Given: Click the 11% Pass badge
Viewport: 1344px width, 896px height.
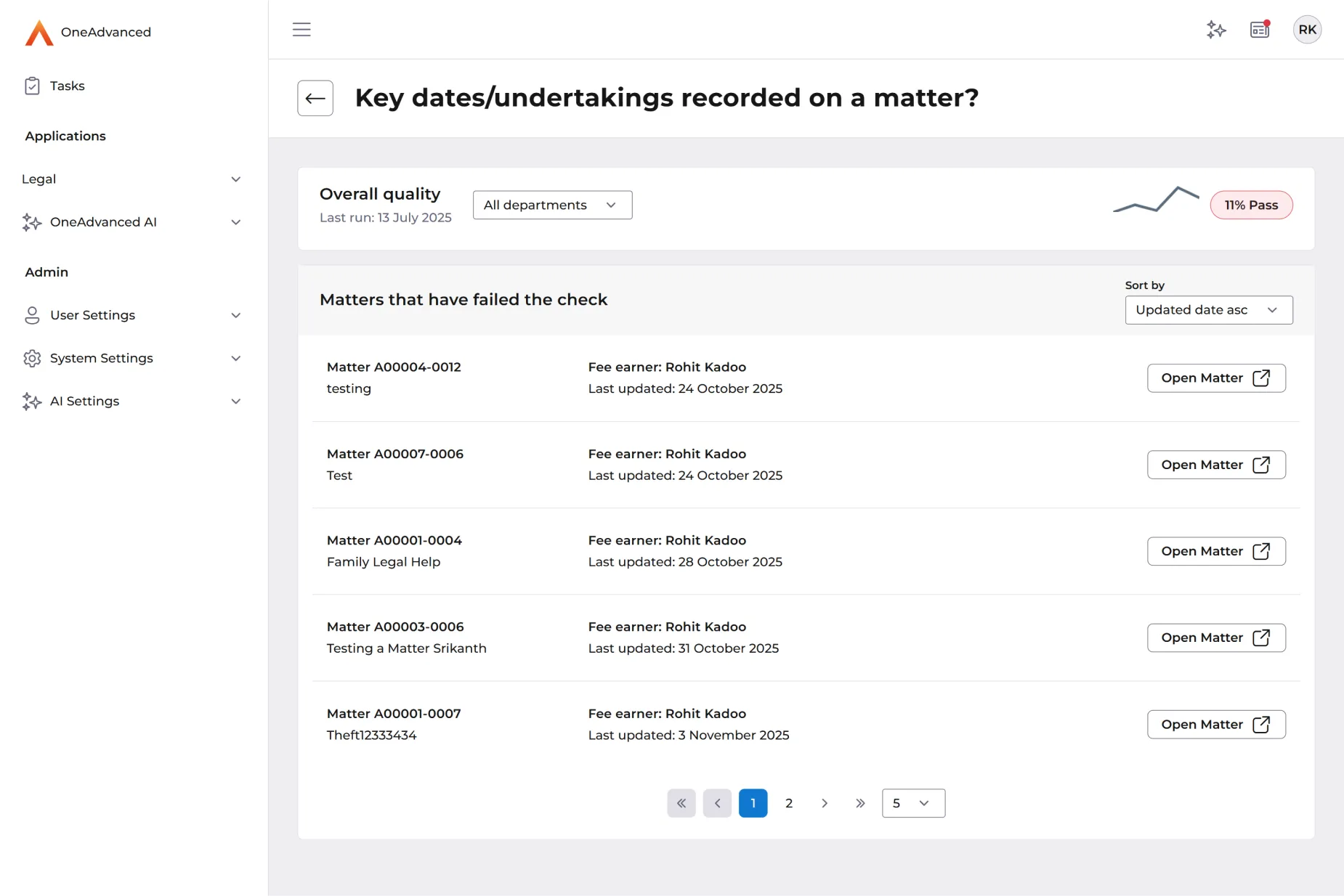Looking at the screenshot, I should pyautogui.click(x=1250, y=205).
